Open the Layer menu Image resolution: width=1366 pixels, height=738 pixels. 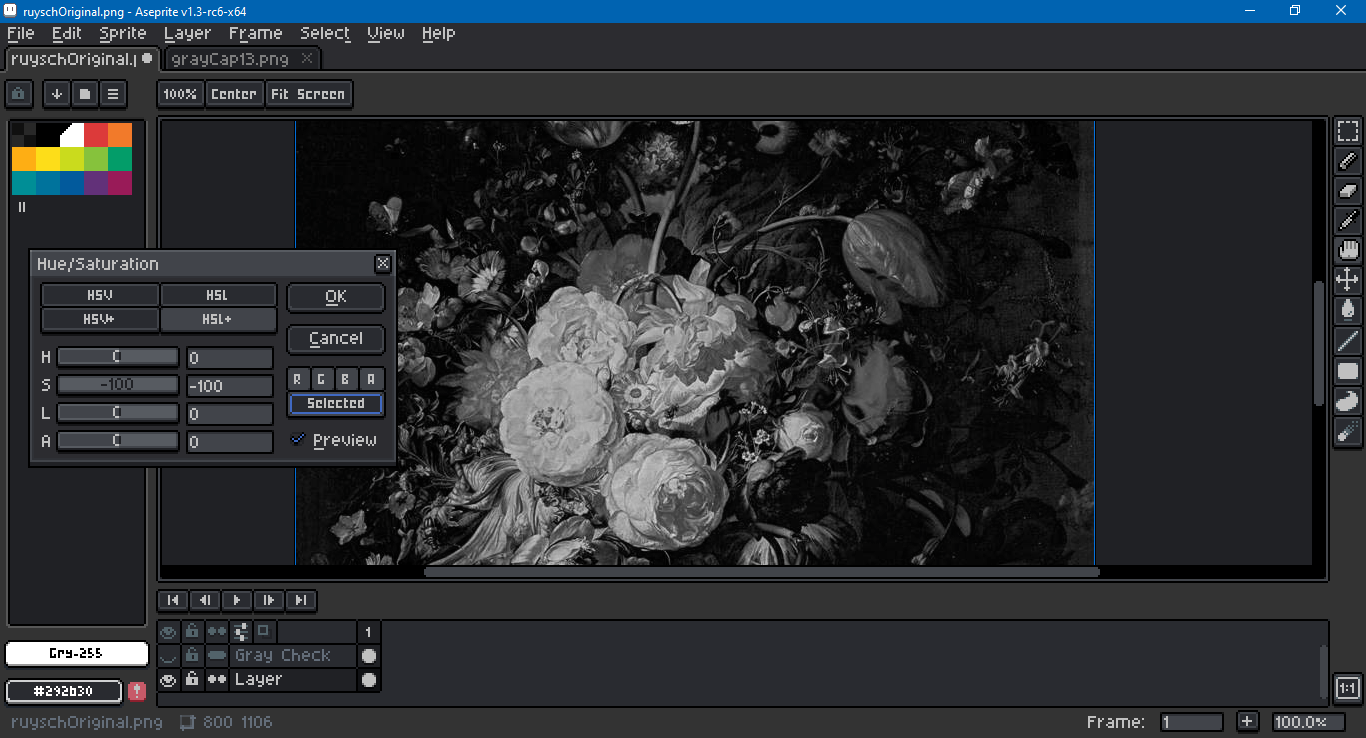pos(187,33)
